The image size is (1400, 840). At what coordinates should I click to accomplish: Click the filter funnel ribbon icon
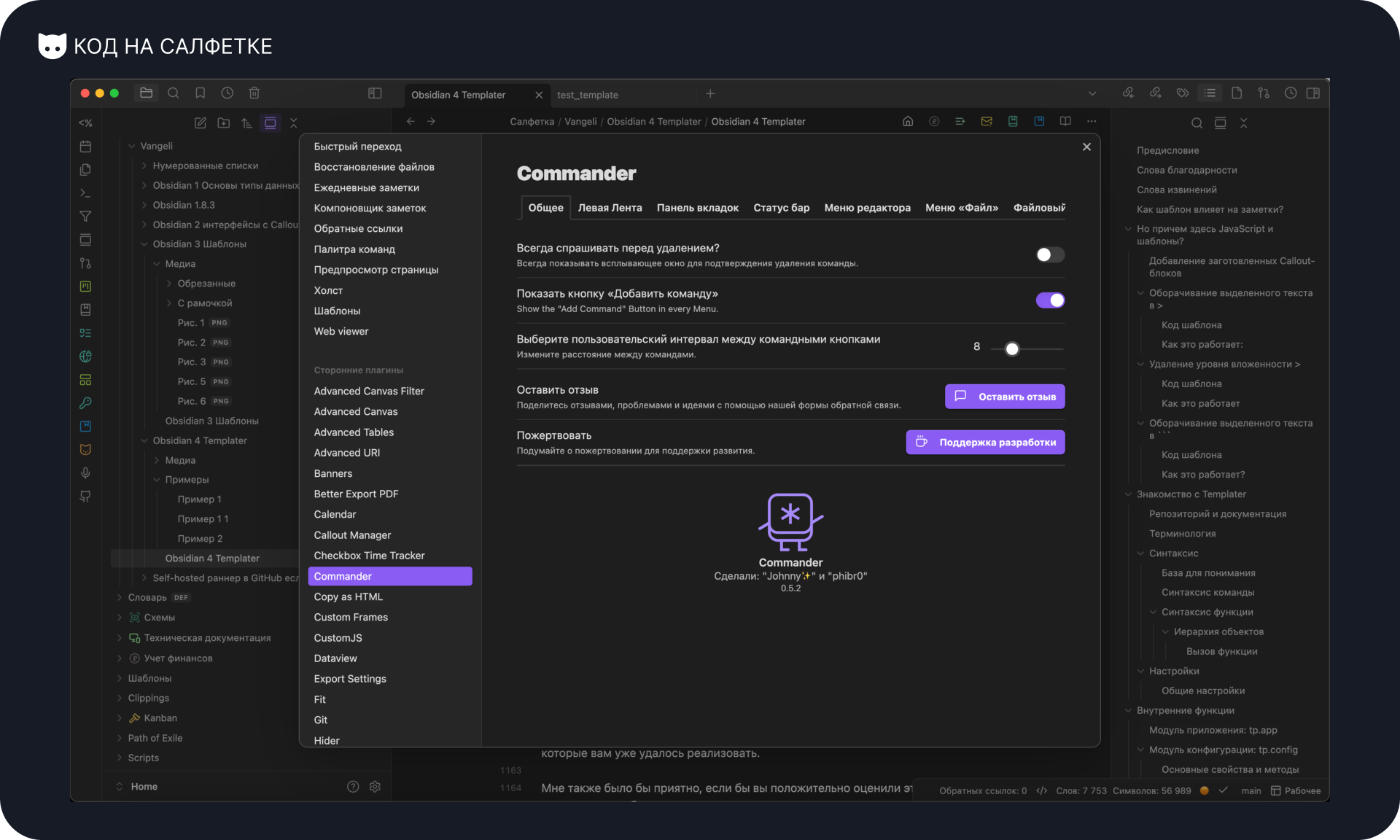(85, 217)
